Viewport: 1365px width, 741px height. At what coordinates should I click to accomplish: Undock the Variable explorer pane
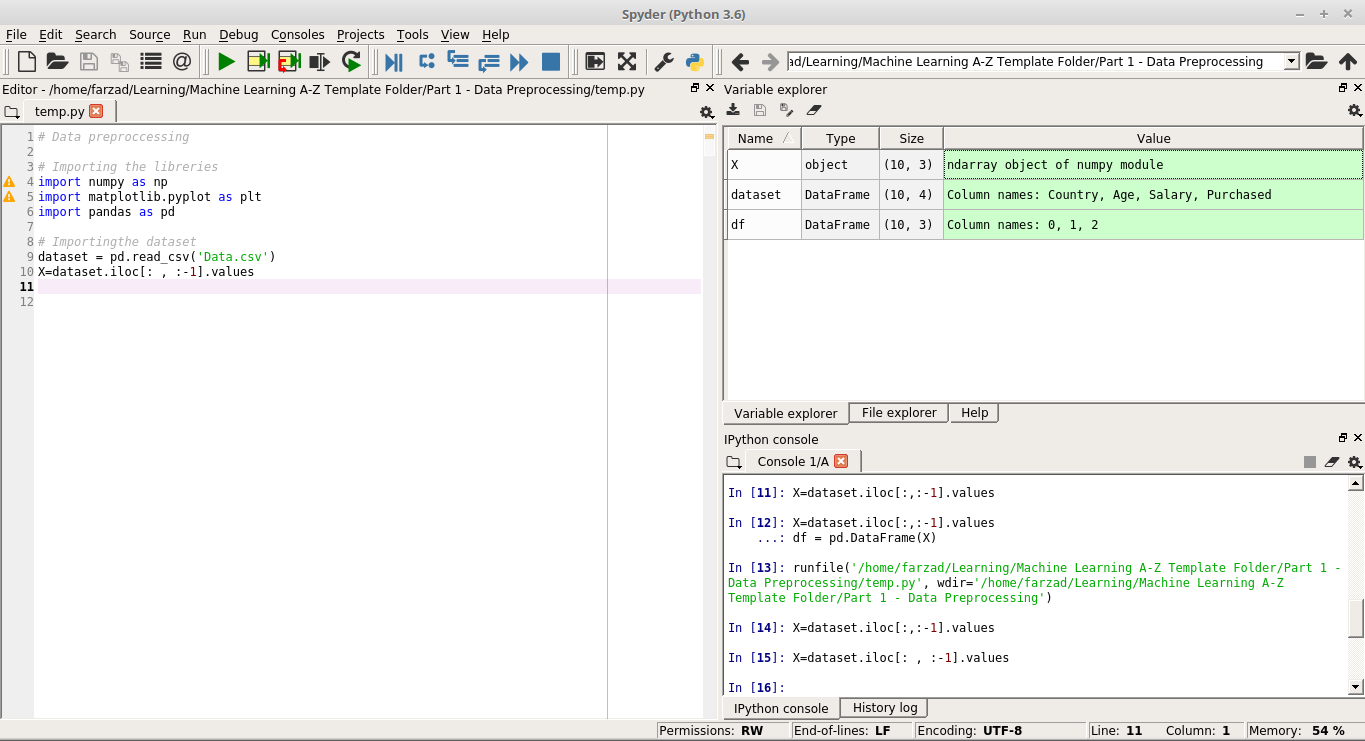click(x=1343, y=89)
